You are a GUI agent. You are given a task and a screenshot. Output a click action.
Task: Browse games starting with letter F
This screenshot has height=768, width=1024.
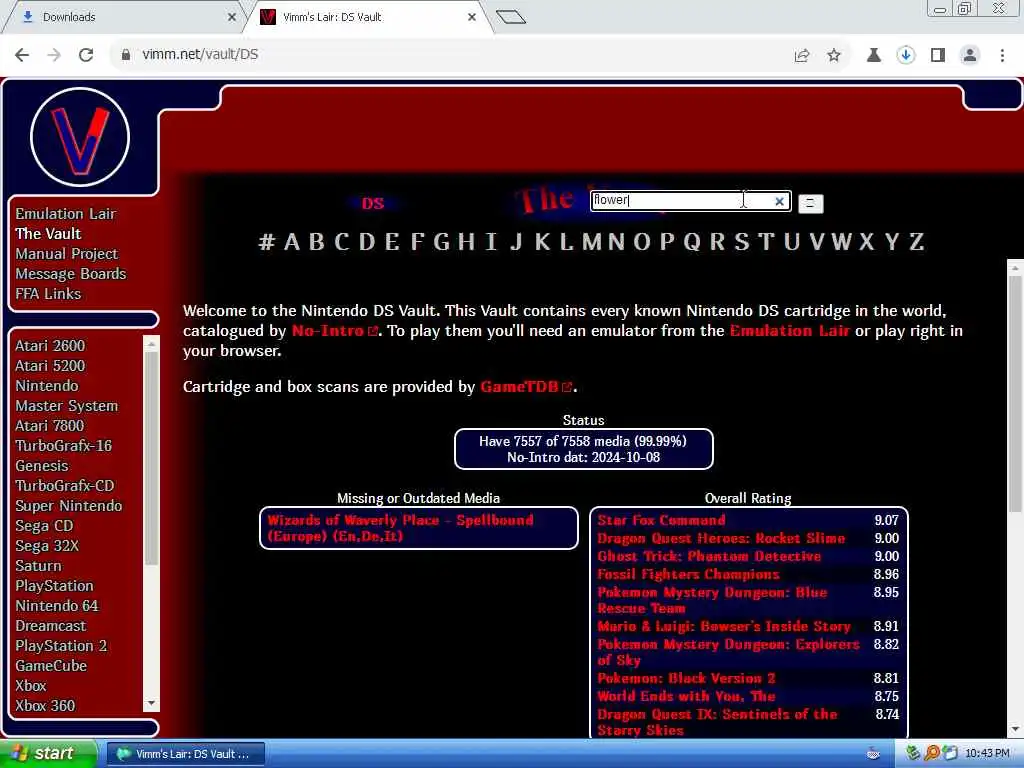pyautogui.click(x=417, y=242)
